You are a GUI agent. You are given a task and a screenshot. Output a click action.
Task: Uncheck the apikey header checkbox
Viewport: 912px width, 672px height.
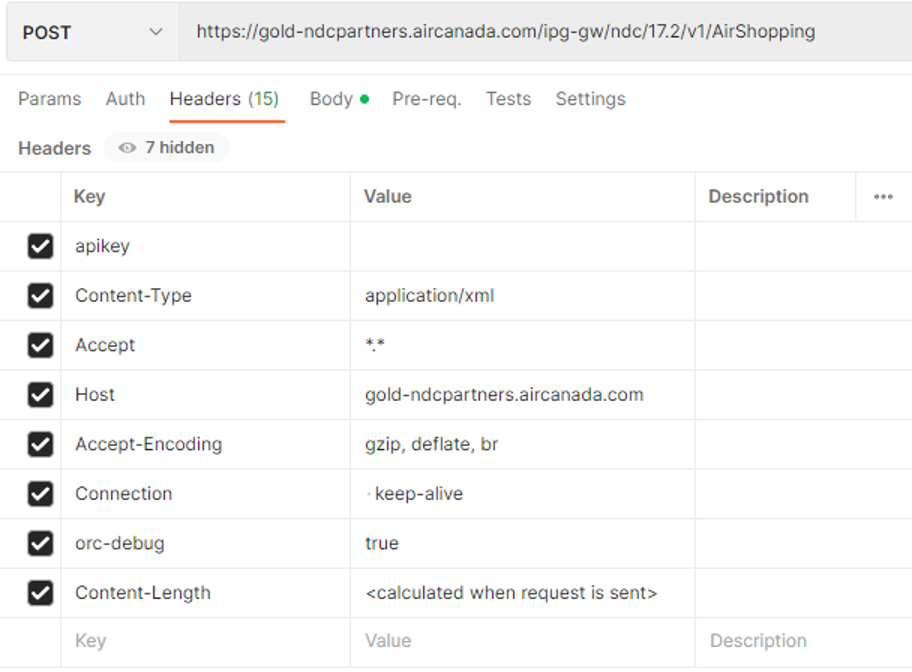(40, 246)
